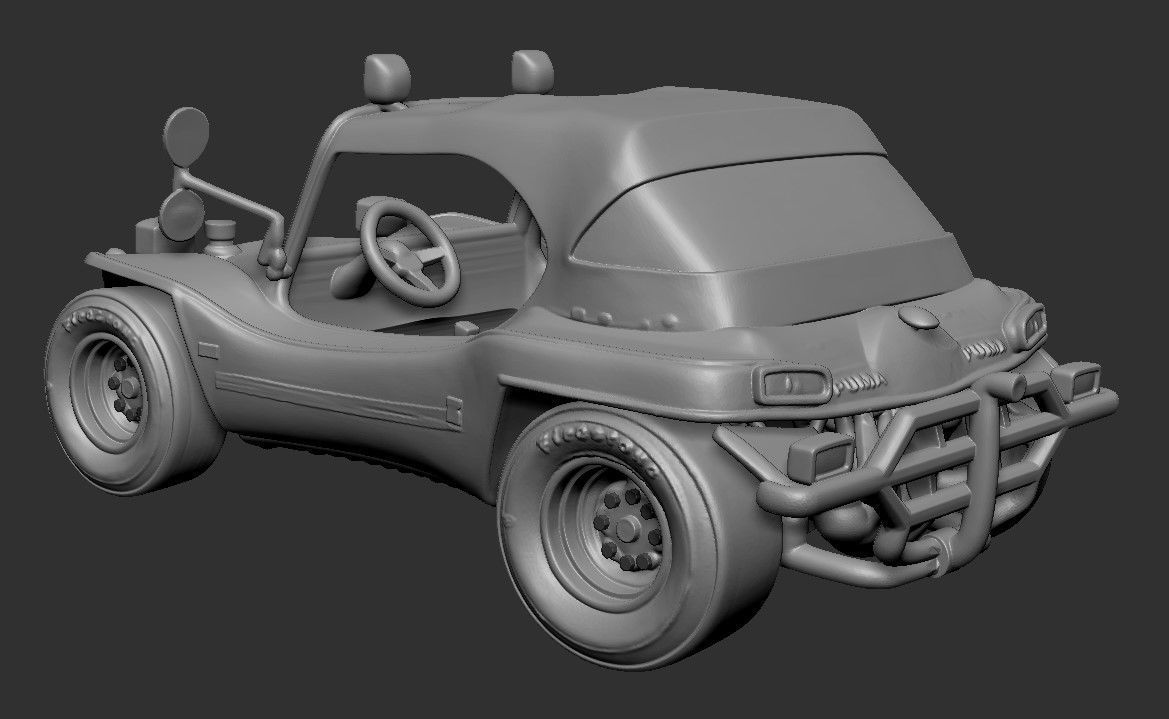Click the soft-top rear window panel

pos(768,213)
